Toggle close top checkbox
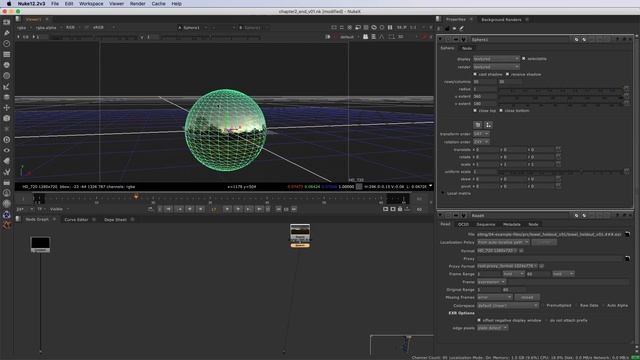 pyautogui.click(x=475, y=111)
